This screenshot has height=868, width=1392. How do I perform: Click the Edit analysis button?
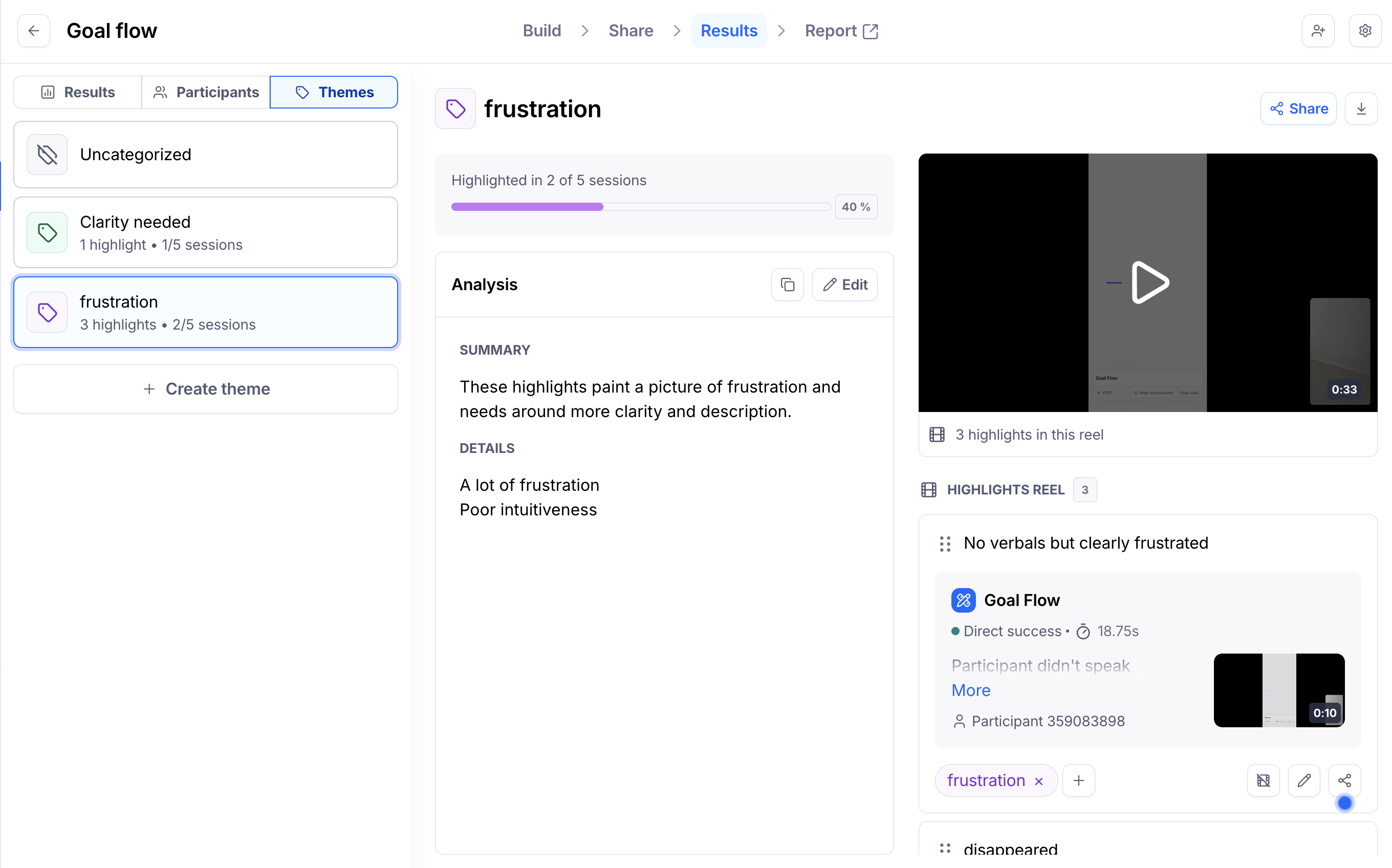[x=844, y=285]
